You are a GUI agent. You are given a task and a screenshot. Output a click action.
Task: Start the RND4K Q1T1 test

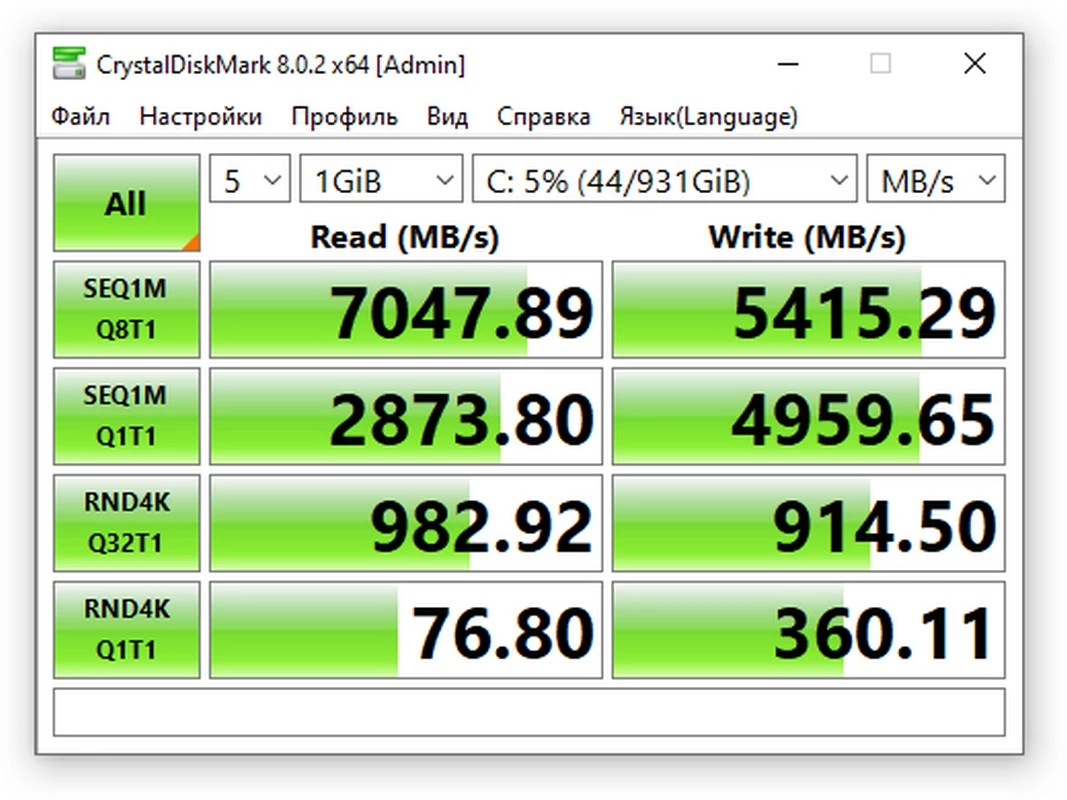[x=127, y=630]
